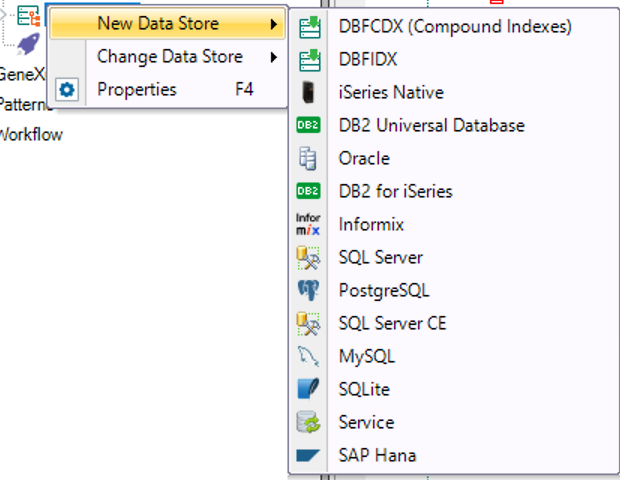Image resolution: width=620 pixels, height=480 pixels.
Task: Click the MySQL dolphin icon
Action: (308, 356)
